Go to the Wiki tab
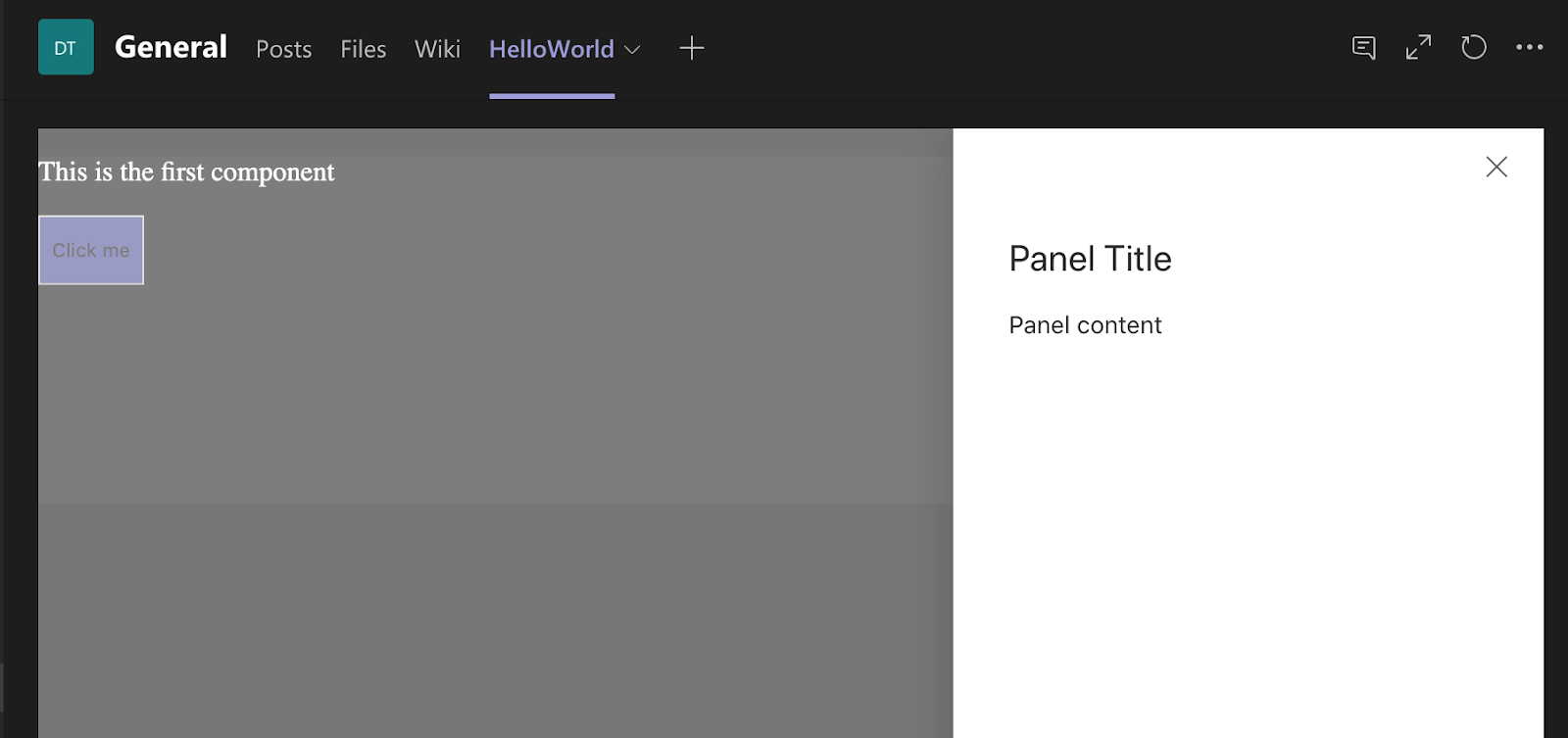Screen dimensions: 1568x738 click(x=437, y=49)
